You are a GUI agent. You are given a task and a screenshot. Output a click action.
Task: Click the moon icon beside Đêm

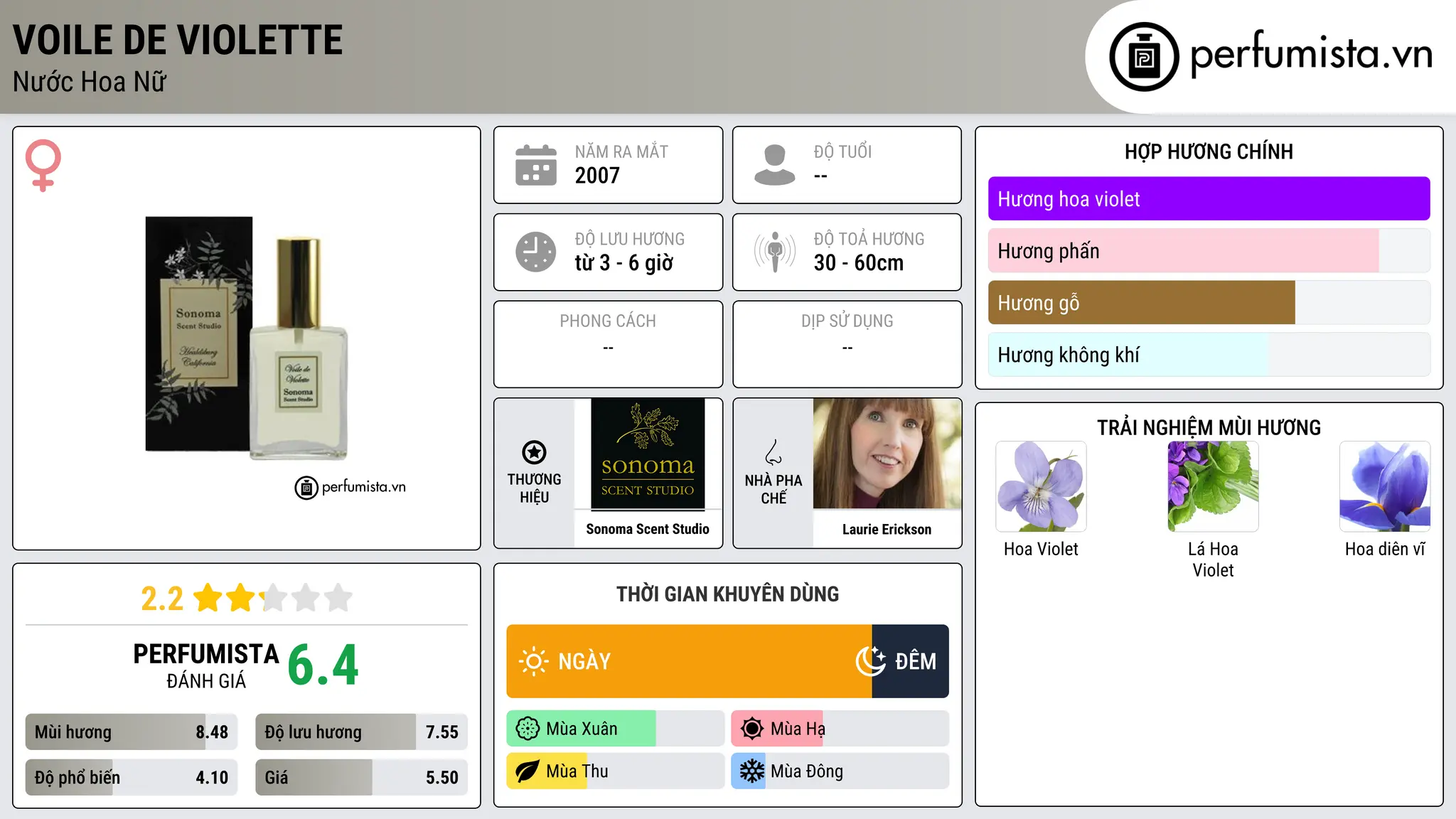pyautogui.click(x=870, y=661)
